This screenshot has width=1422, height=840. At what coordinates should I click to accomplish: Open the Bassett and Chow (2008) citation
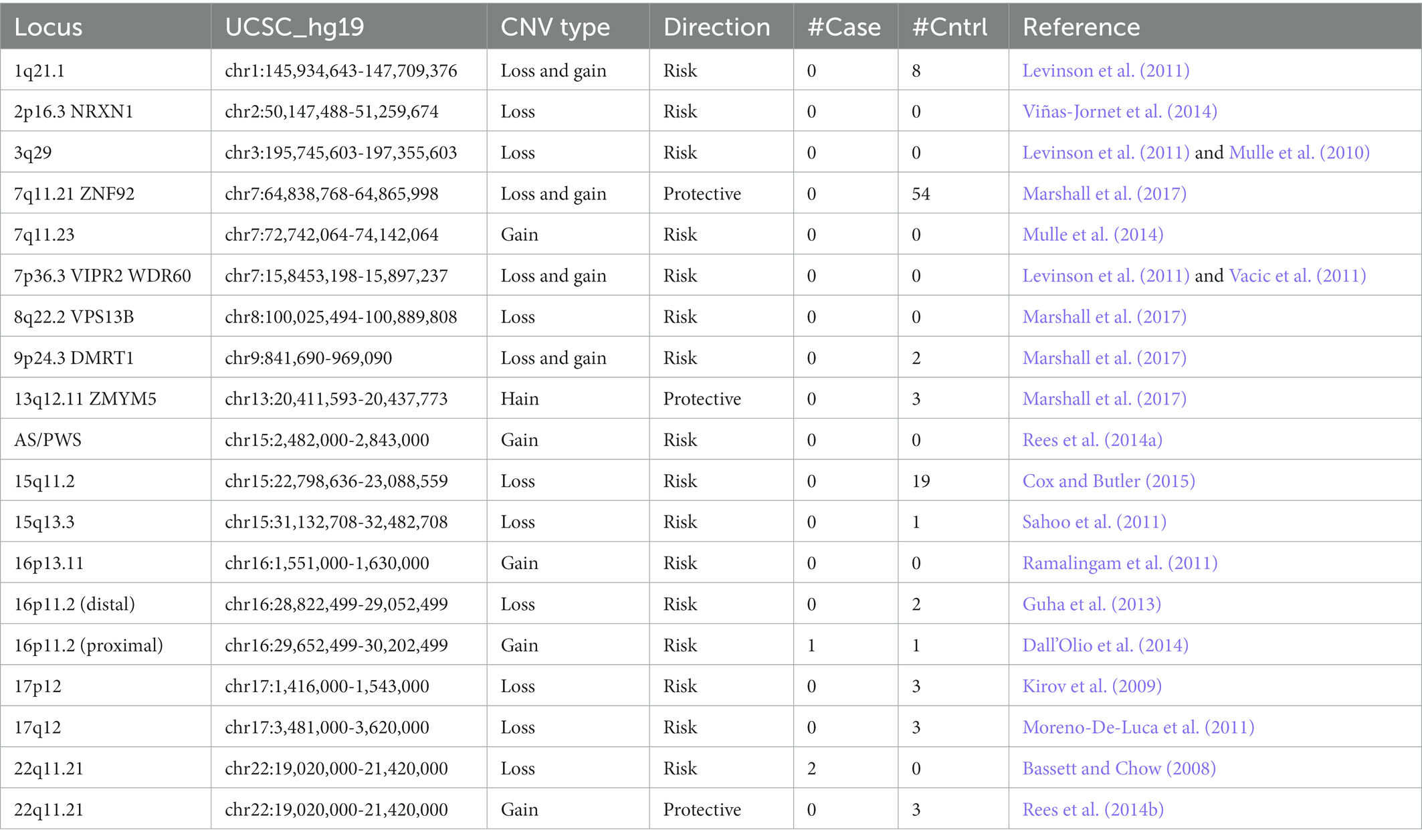(x=1118, y=768)
